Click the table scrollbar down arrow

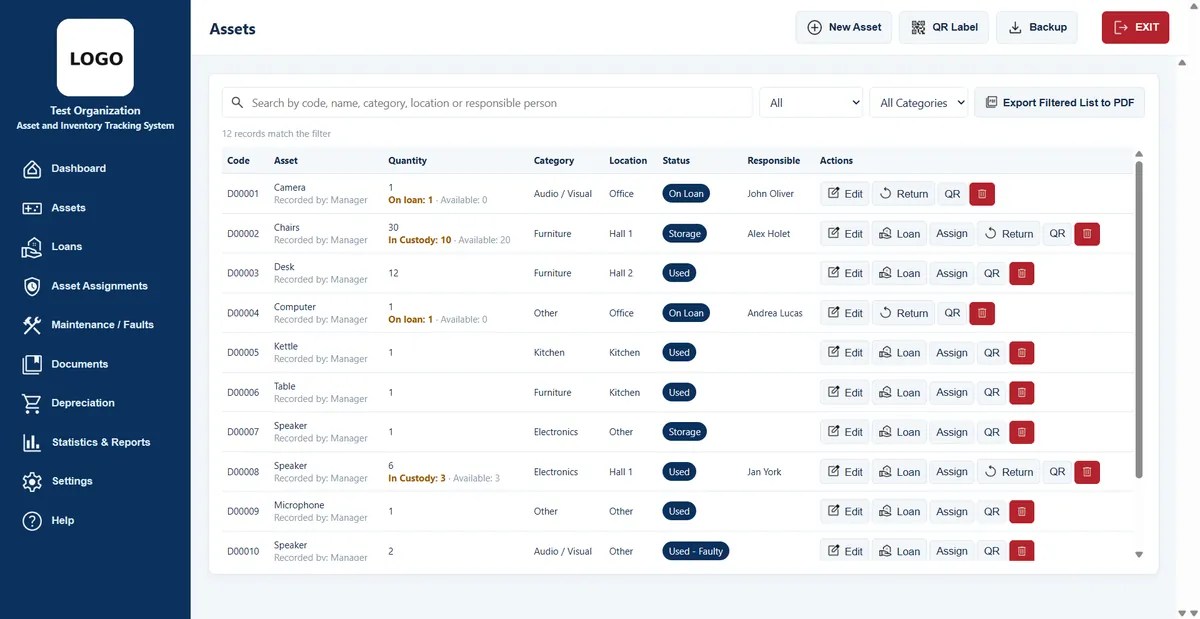(1139, 554)
